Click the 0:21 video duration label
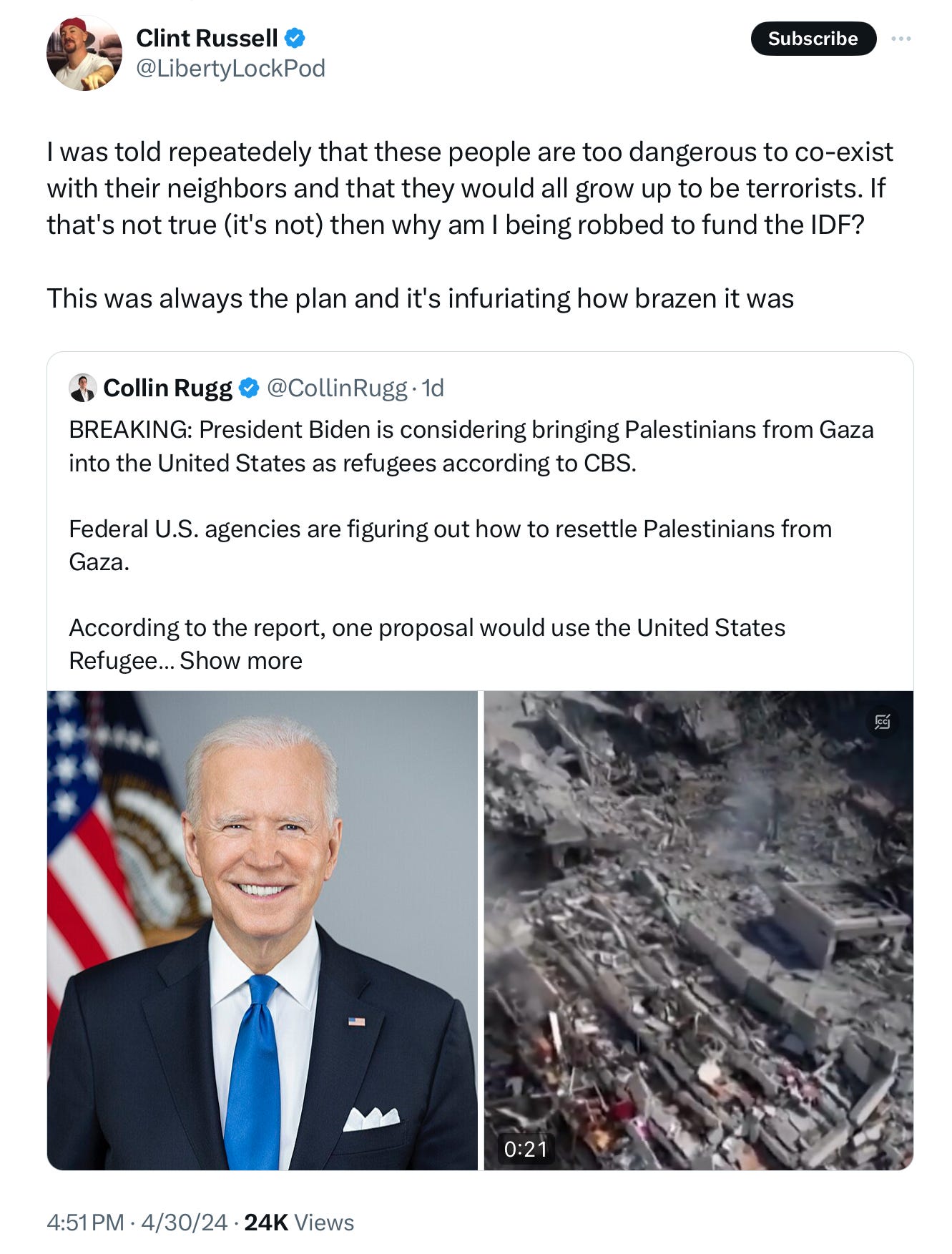Viewport: 952px width, 1254px height. [x=526, y=1149]
